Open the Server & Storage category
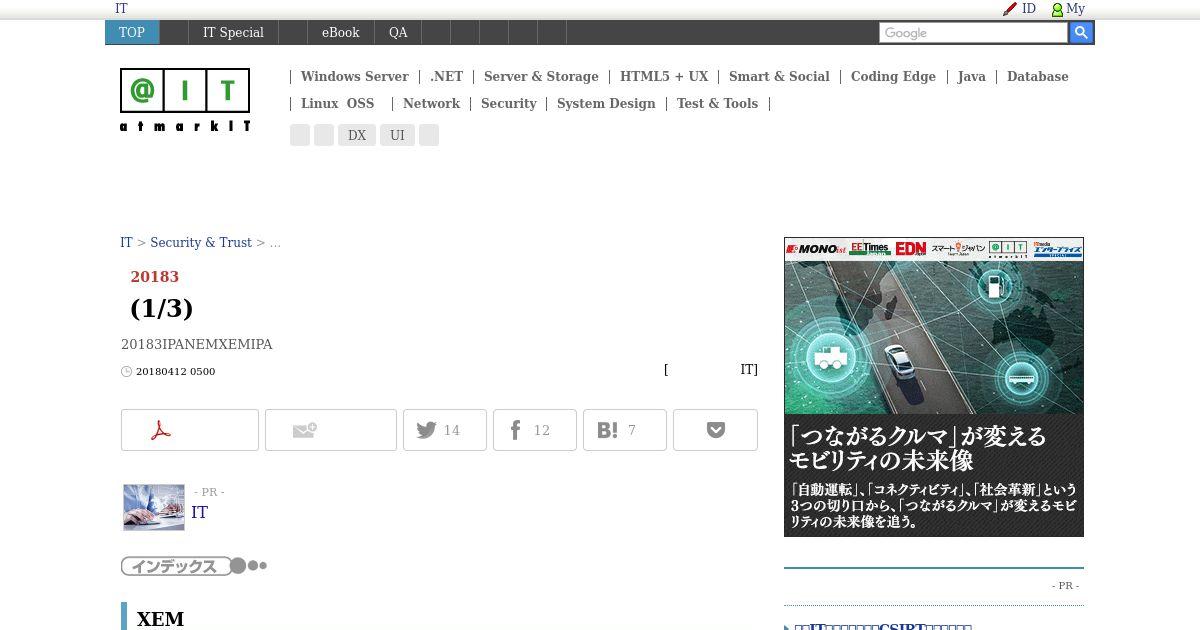Image resolution: width=1200 pixels, height=630 pixels. tap(541, 77)
